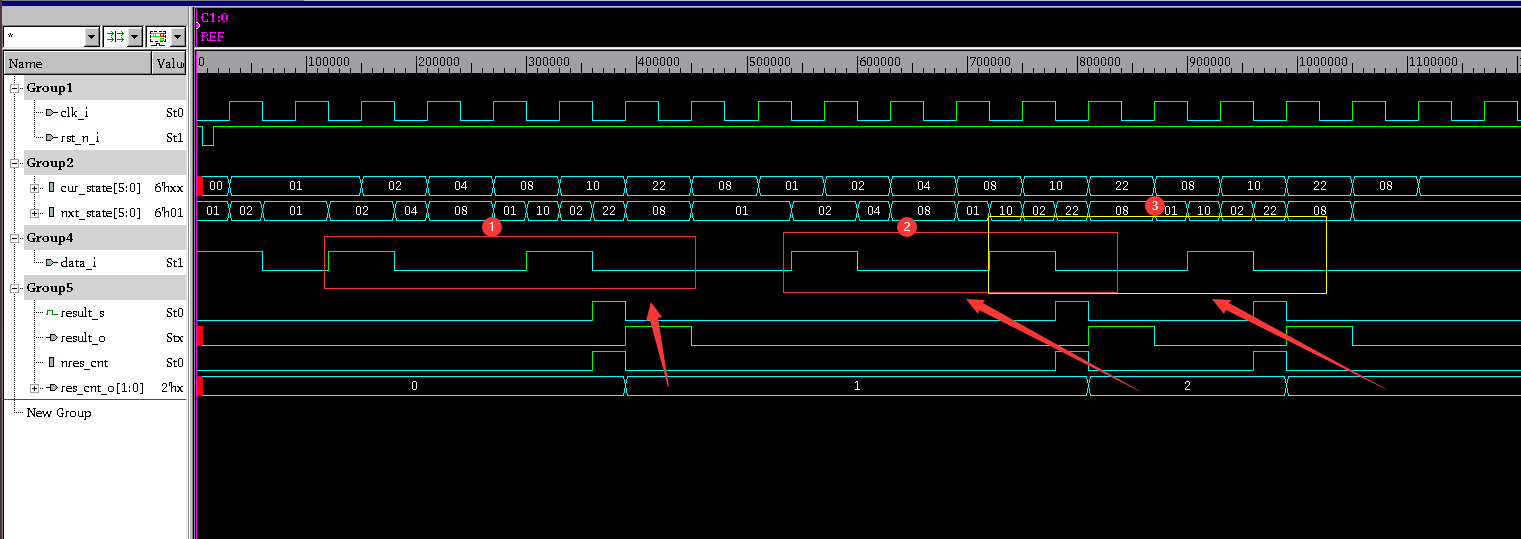This screenshot has width=1521, height=539.
Task: Click the 6'h01 value of nxt_state
Action: point(169,212)
